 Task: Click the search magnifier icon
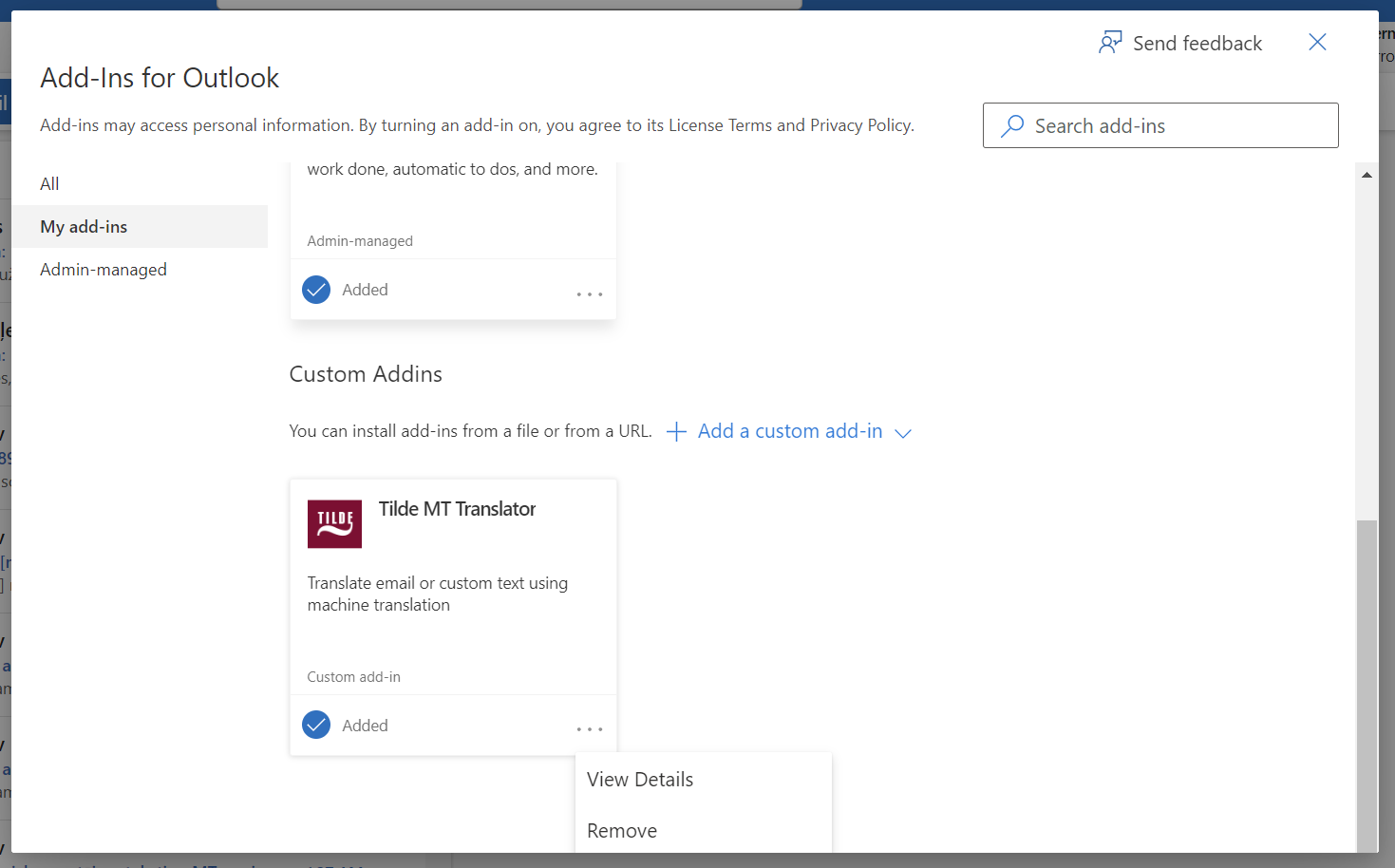[1012, 125]
